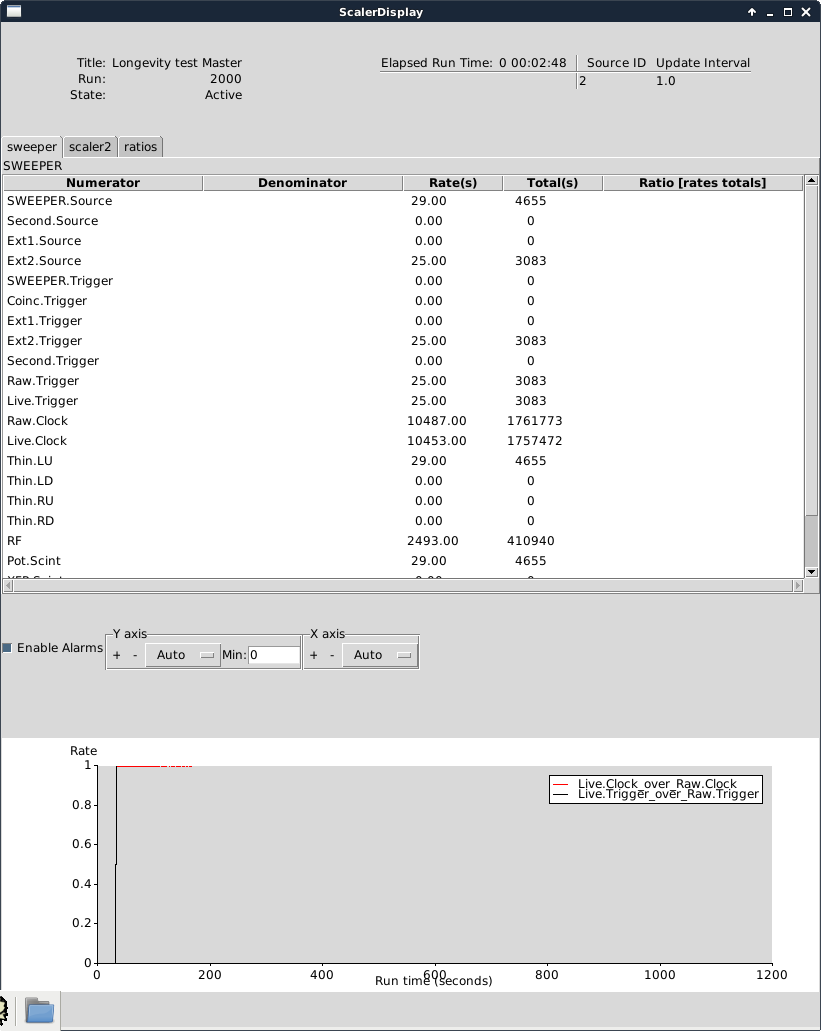Switch to the sweeper tab

click(32, 147)
